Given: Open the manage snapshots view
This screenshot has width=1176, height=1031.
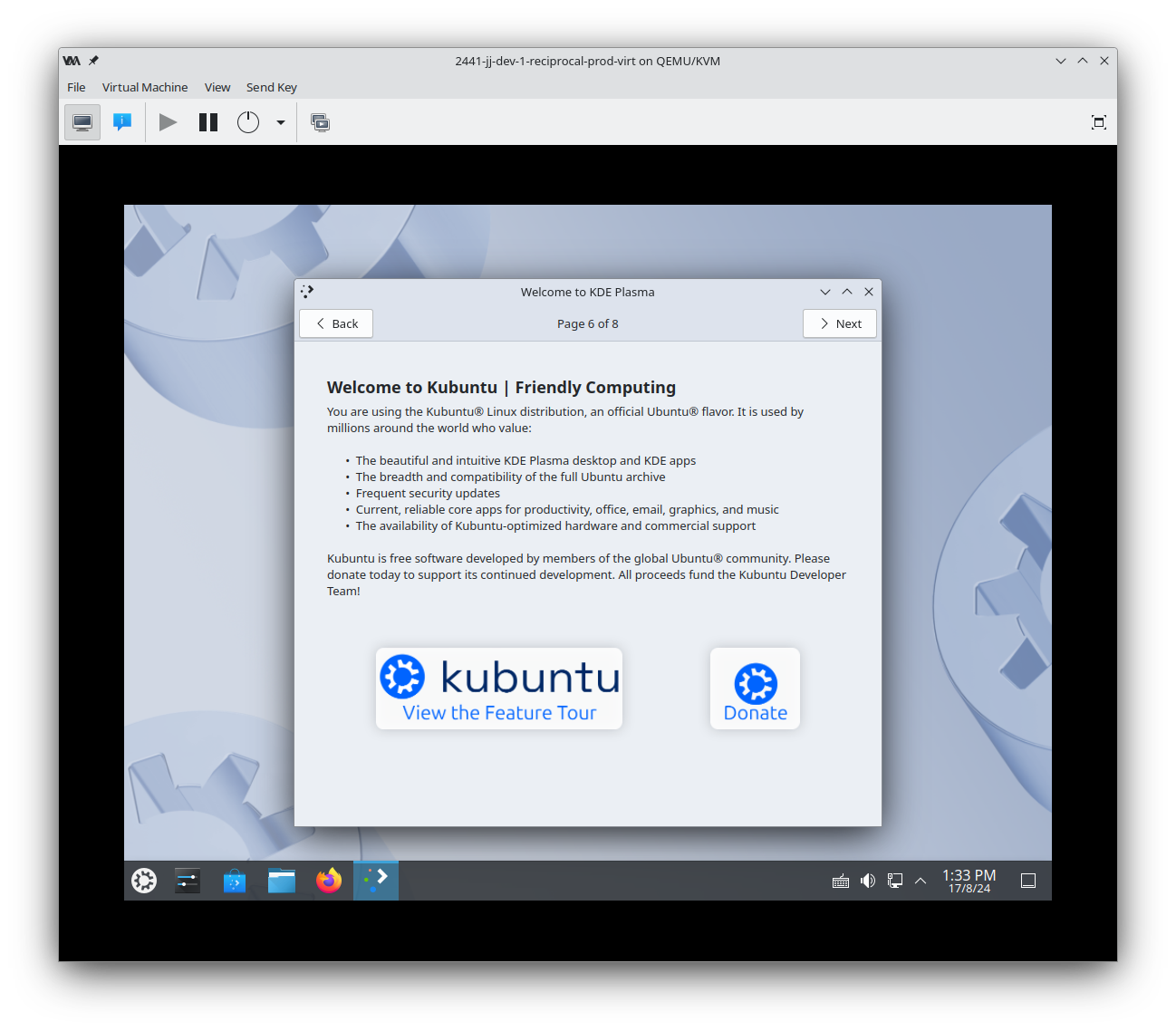Looking at the screenshot, I should point(321,122).
